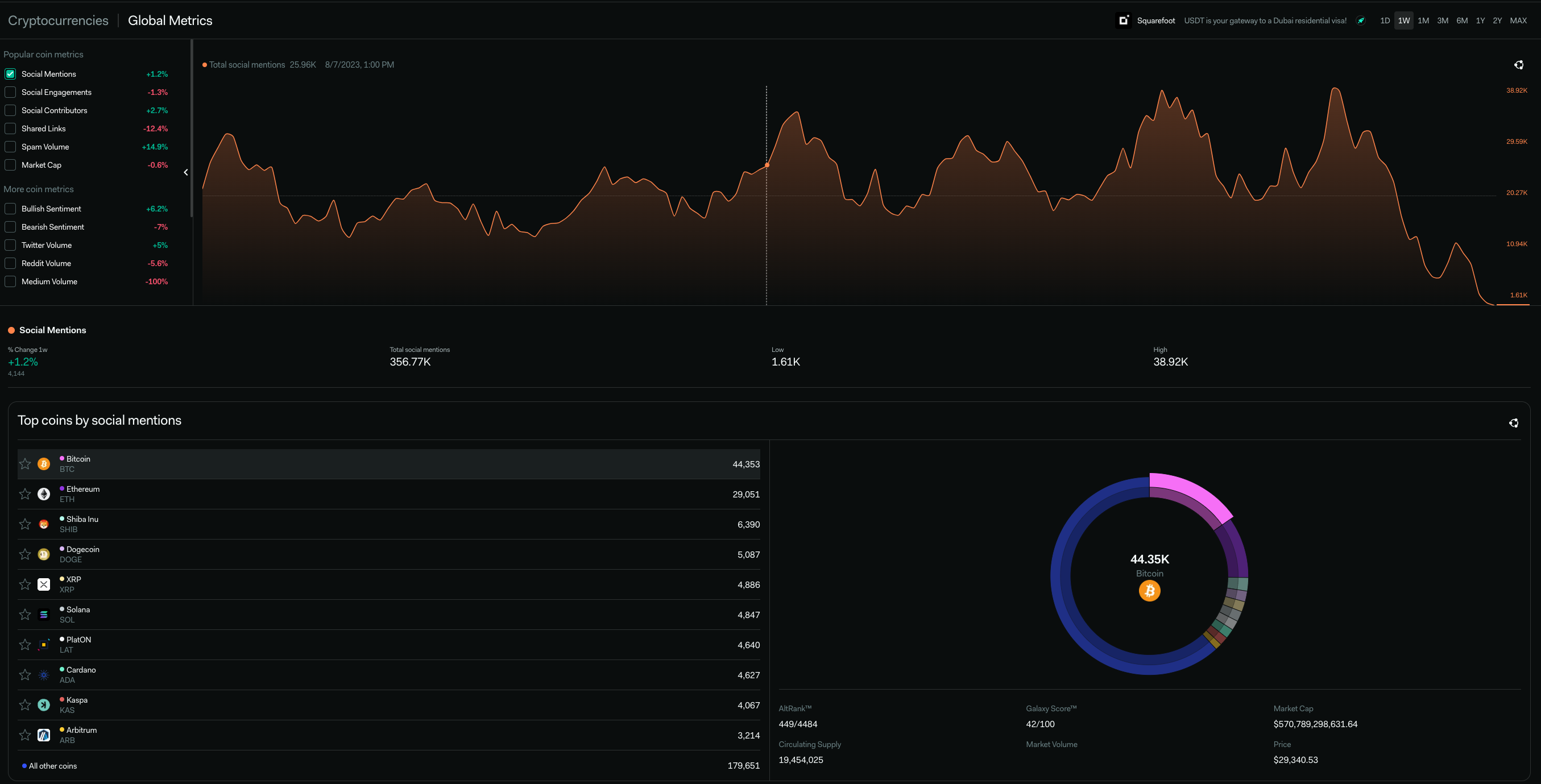Click the Squarefoot sponsor logo icon

pyautogui.click(x=1123, y=20)
